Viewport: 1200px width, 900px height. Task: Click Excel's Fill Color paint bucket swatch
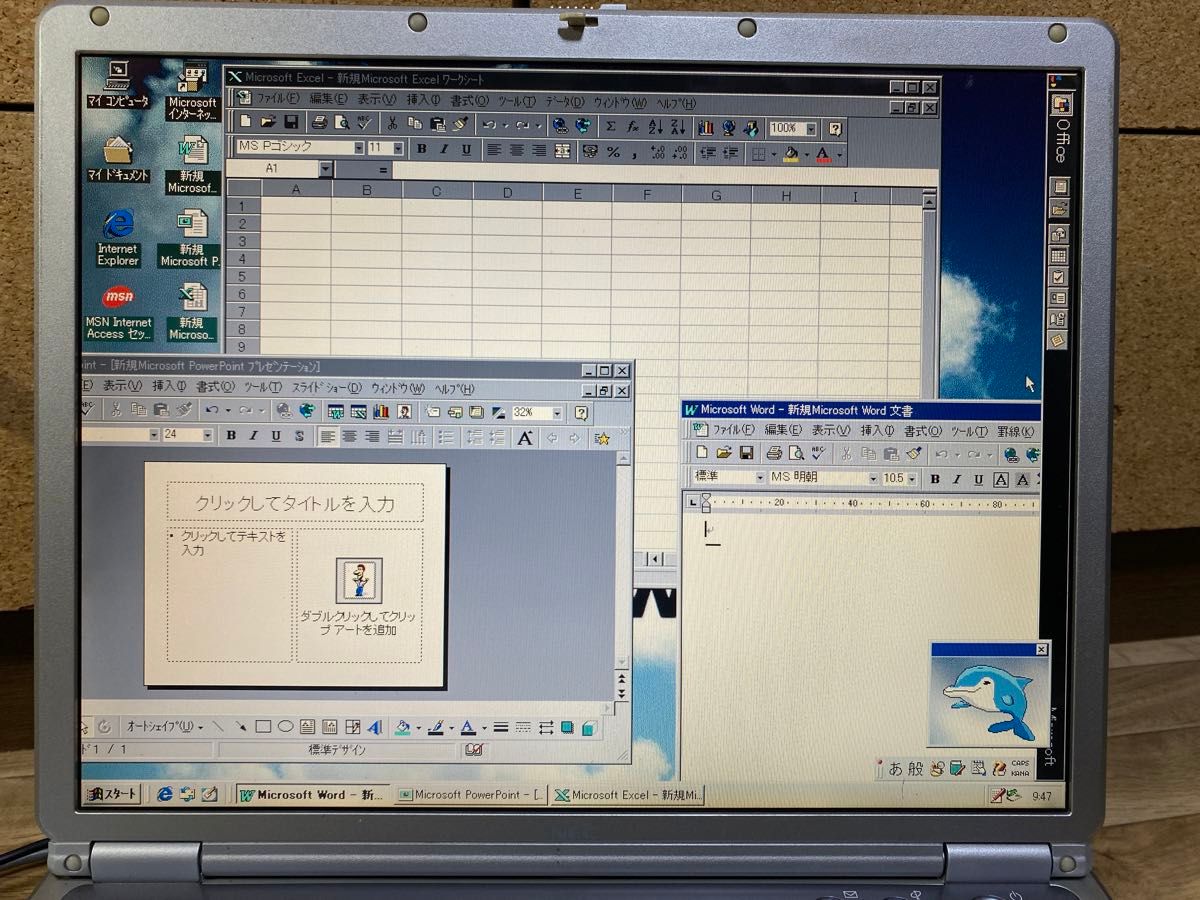point(790,155)
